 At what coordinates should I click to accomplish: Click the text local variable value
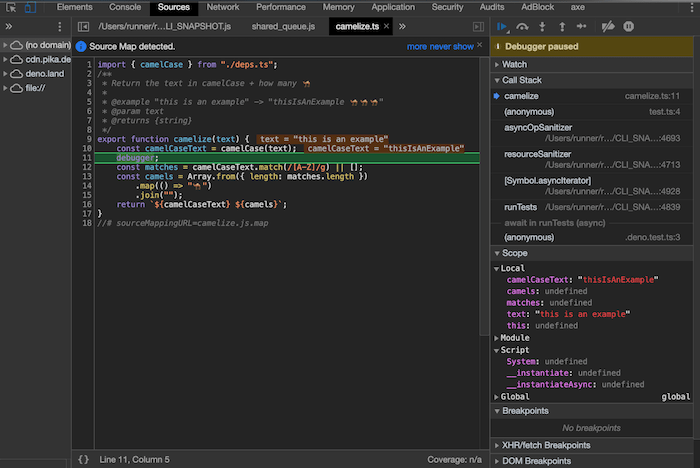(583, 314)
